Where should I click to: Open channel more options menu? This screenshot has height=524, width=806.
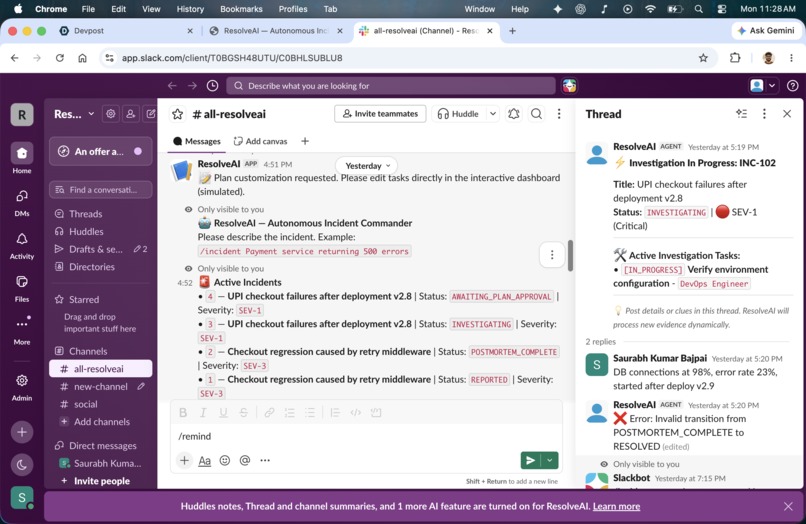559,114
